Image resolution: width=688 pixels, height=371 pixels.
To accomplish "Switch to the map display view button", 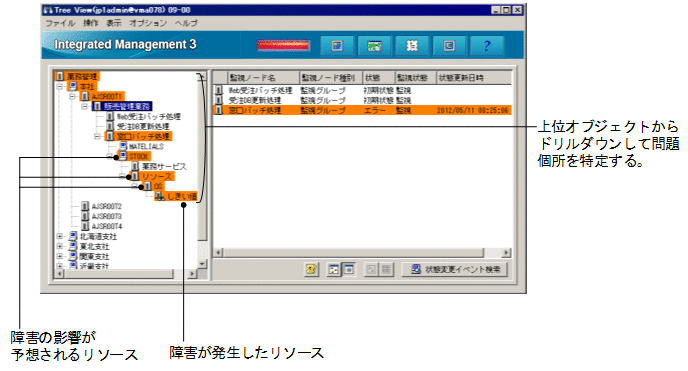I will click(334, 269).
